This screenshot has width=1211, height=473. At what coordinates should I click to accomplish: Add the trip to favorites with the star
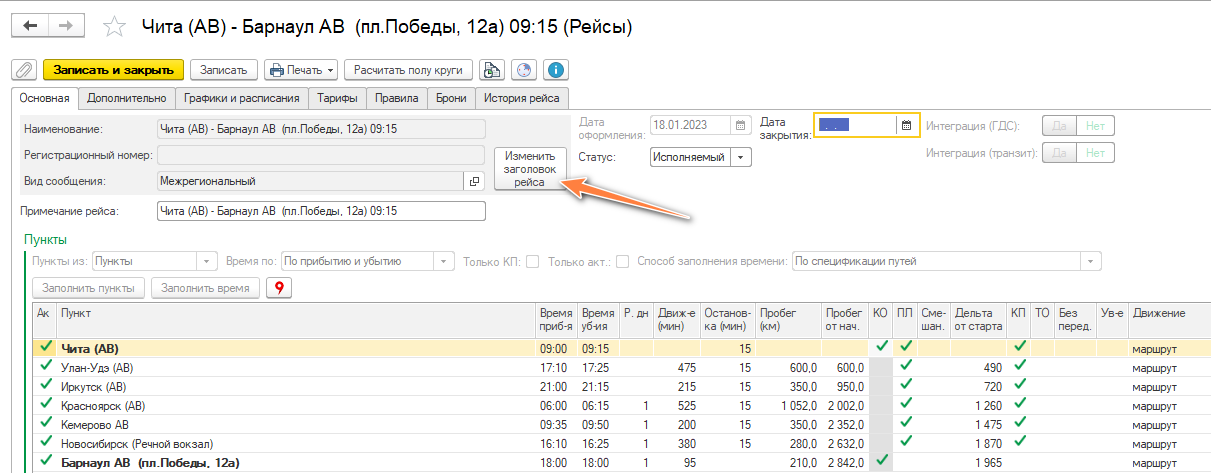click(116, 26)
